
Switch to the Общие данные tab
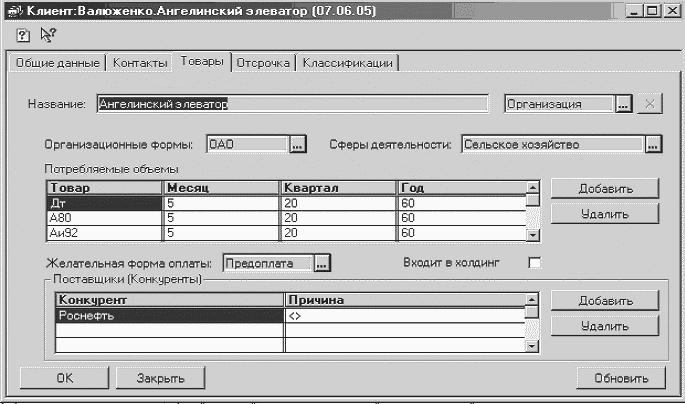[x=57, y=63]
